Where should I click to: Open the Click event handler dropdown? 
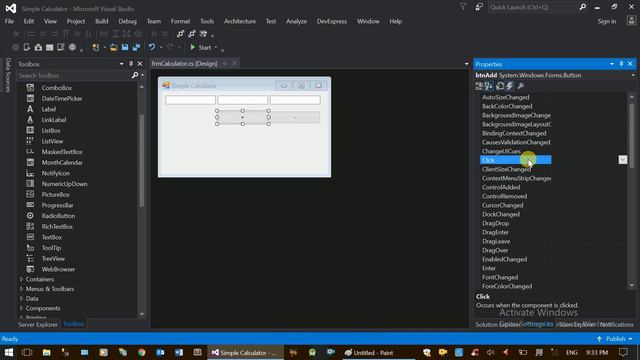coord(622,160)
